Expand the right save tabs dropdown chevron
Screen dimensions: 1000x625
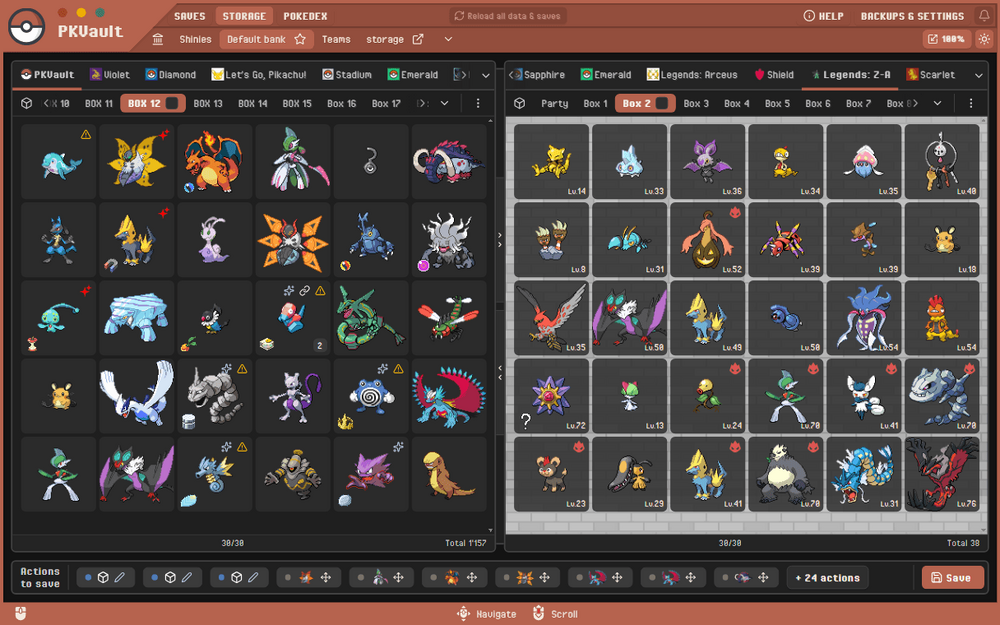click(x=978, y=75)
